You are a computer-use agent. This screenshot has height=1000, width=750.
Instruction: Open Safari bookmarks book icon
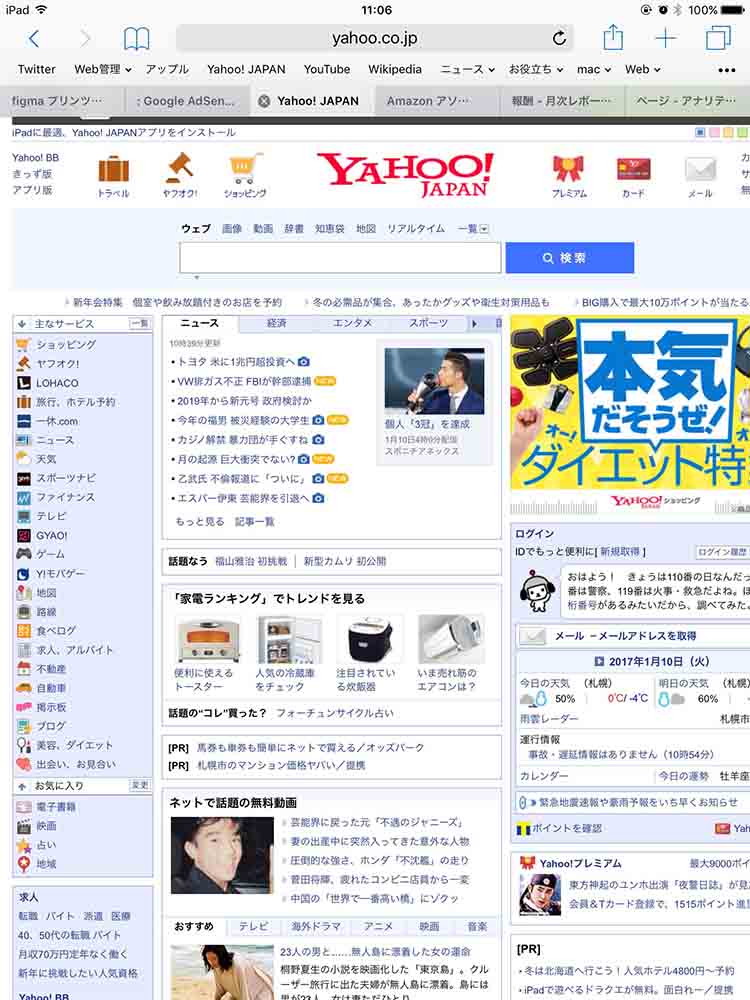pyautogui.click(x=136, y=39)
